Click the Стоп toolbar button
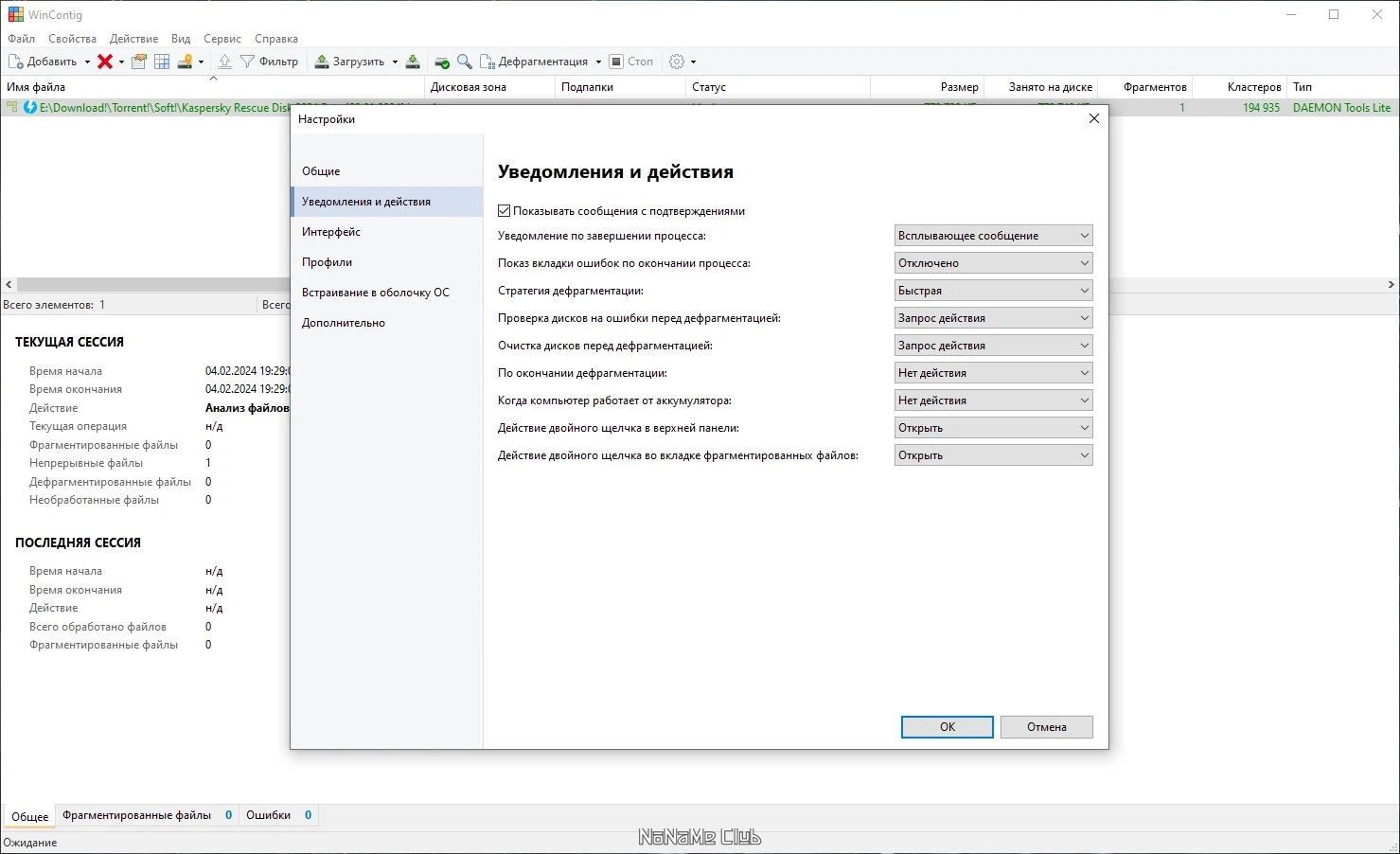The image size is (1400, 854). (x=631, y=62)
